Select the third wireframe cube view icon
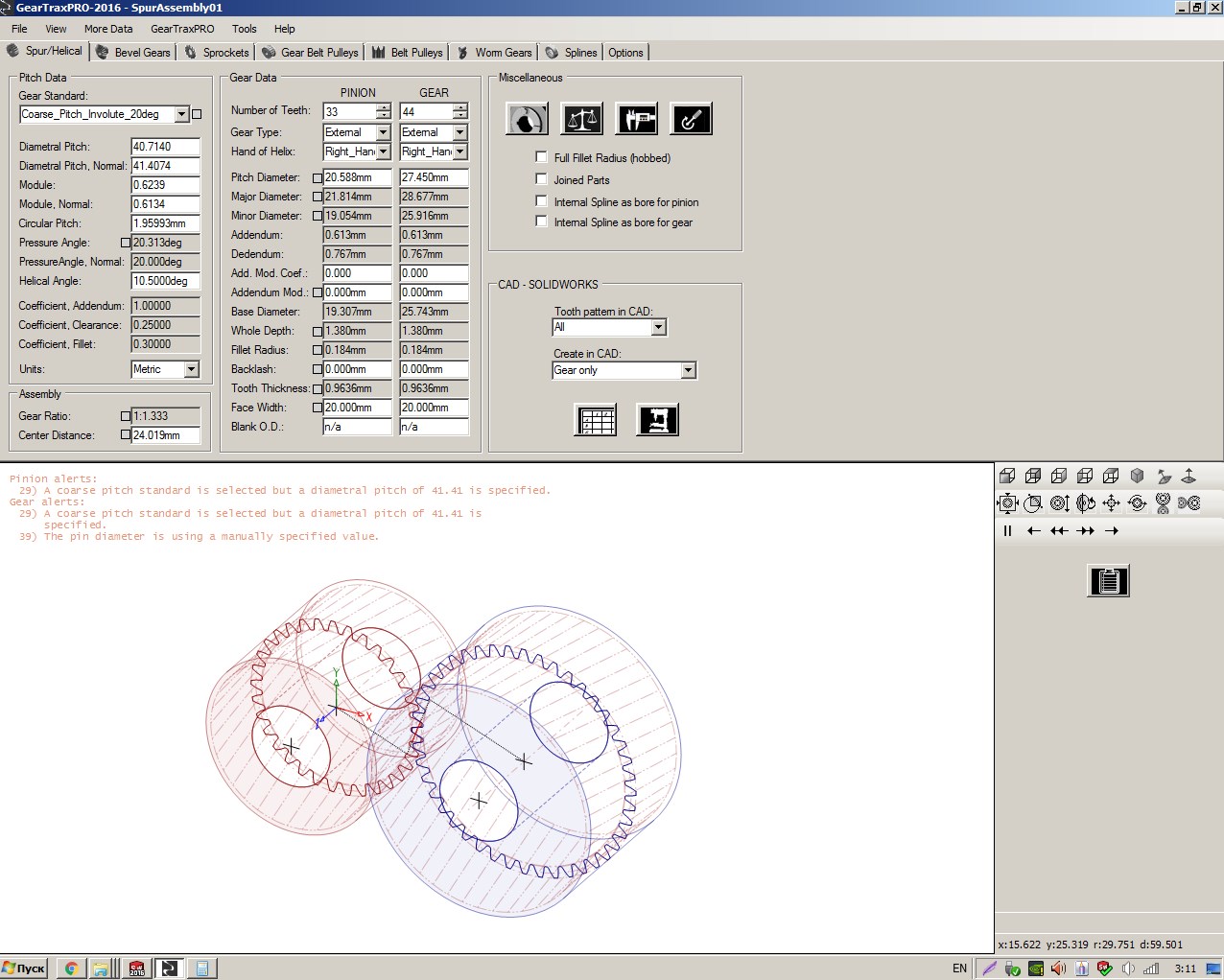 coord(1059,476)
